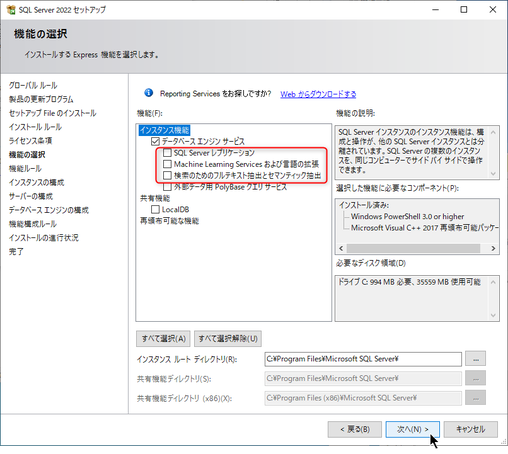Click the instance root directory input field
The width and height of the screenshot is (508, 454).
point(363,359)
